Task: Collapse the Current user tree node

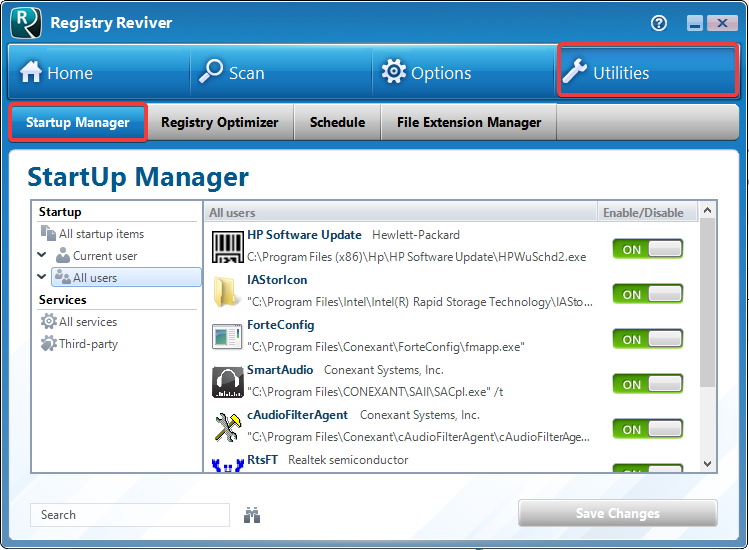Action: [42, 255]
